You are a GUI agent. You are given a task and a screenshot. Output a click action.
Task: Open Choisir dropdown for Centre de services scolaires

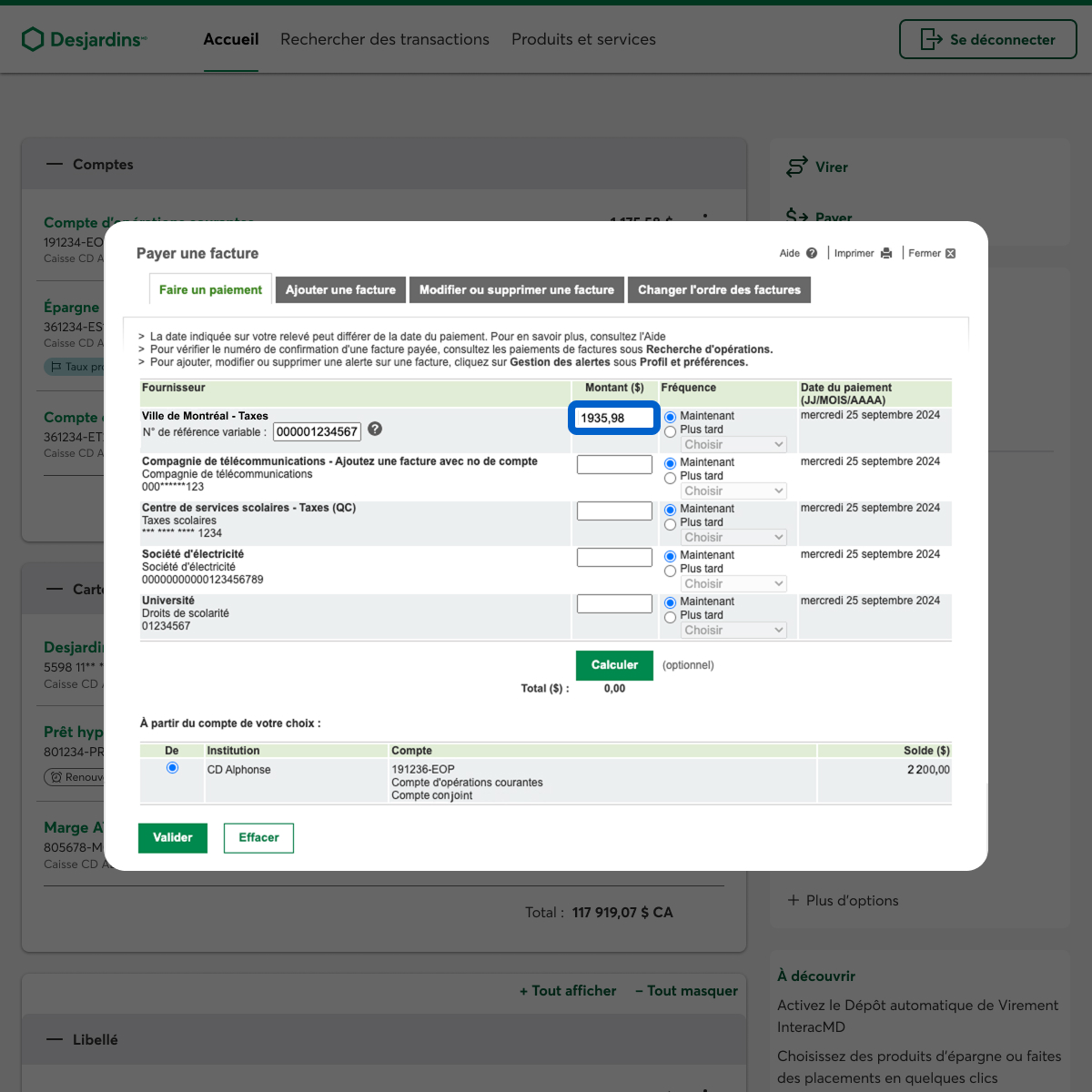point(733,538)
